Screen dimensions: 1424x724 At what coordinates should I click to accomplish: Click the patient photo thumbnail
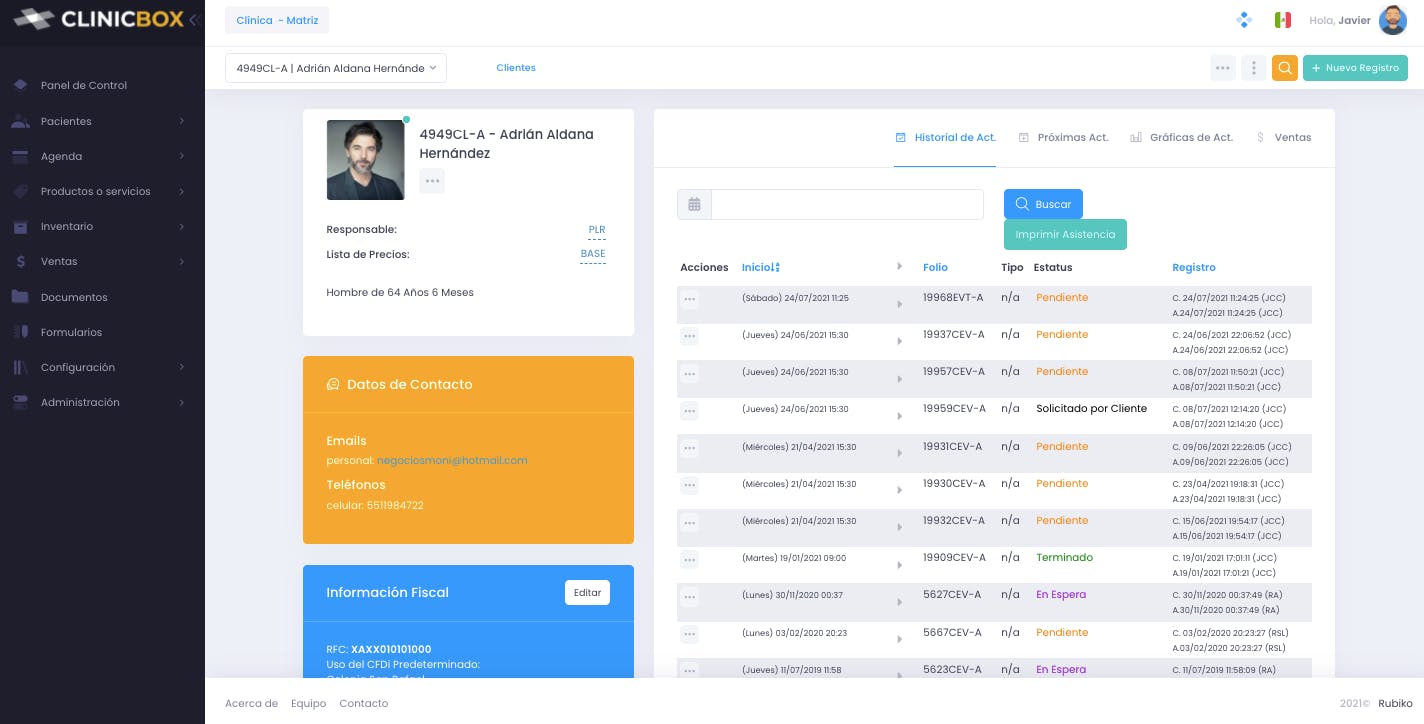click(366, 160)
